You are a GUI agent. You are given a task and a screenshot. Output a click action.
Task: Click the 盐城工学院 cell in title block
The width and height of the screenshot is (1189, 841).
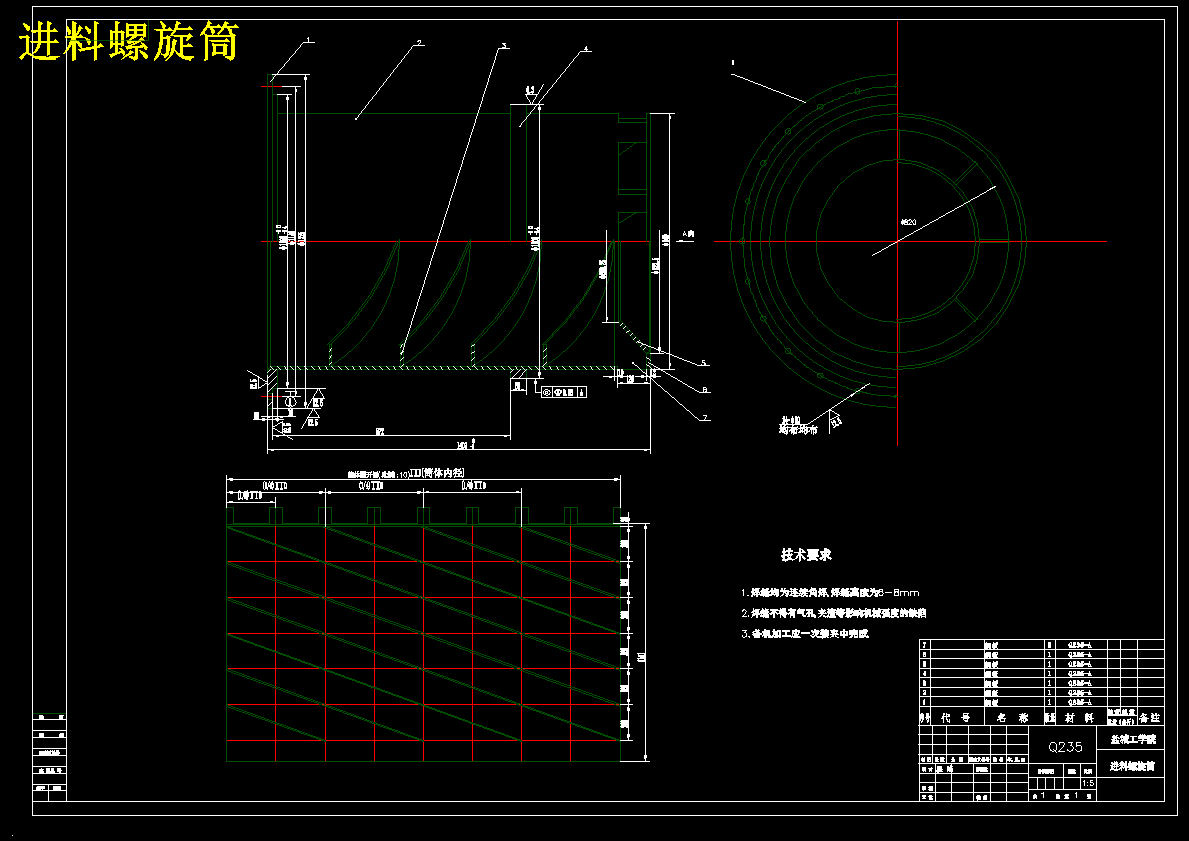coord(1133,739)
